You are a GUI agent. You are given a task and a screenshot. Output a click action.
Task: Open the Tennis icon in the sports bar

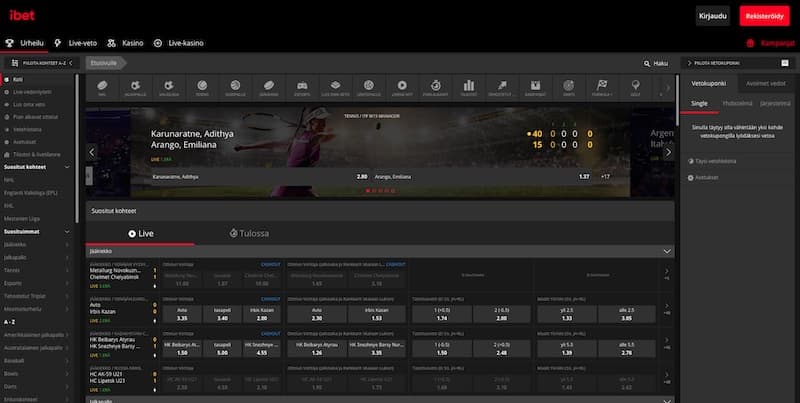pos(202,88)
